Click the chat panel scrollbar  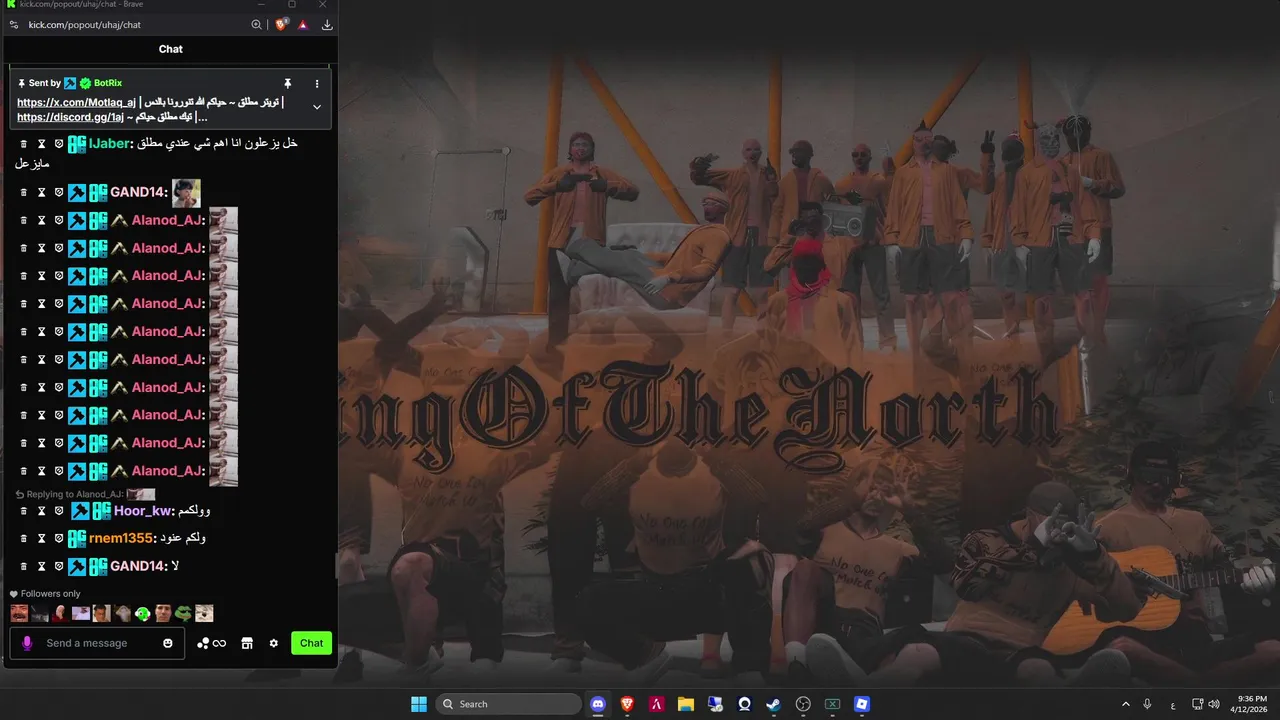335,568
